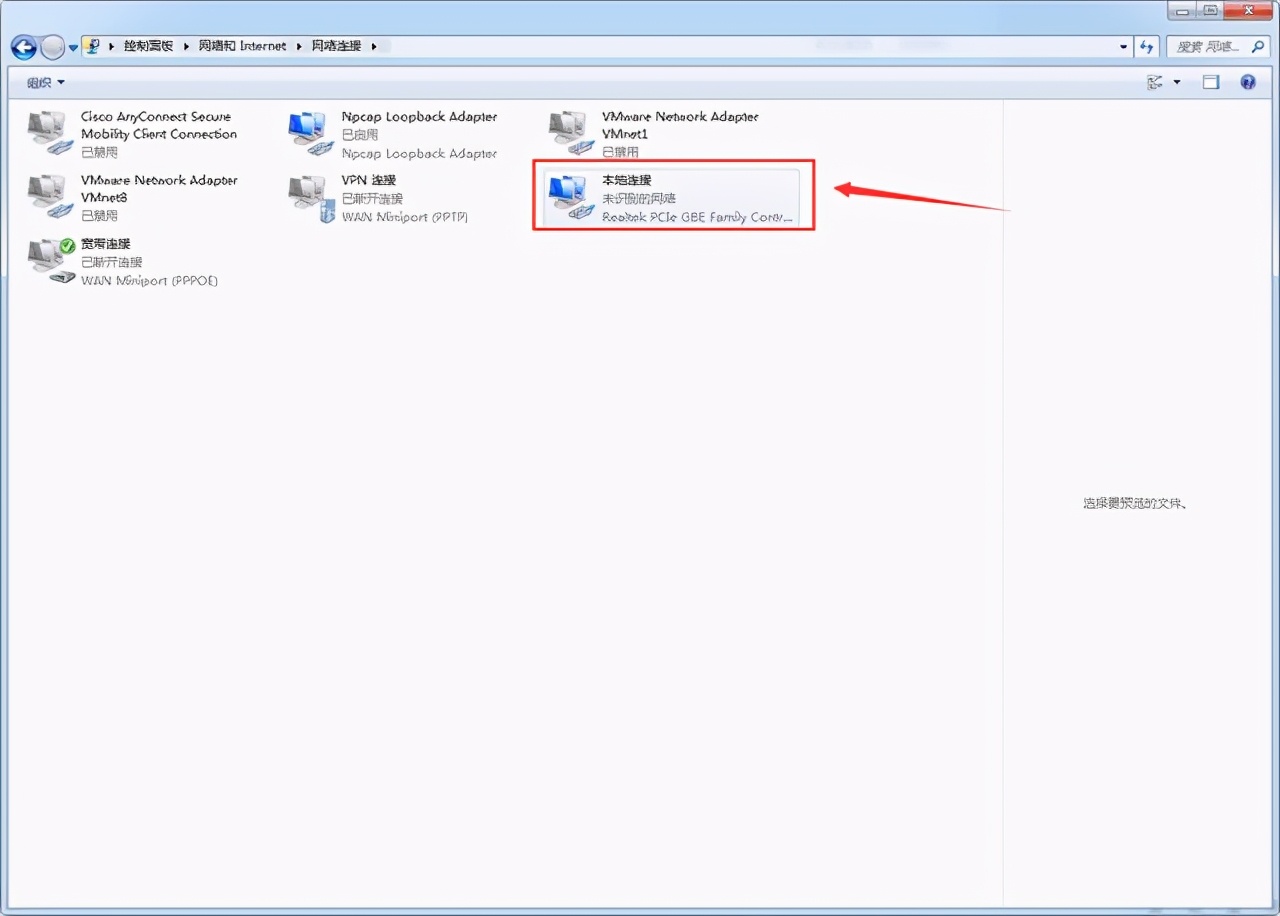The image size is (1280, 916).
Task: Expand the arrow after 网络和 Internet breadcrumb
Action: tap(298, 46)
